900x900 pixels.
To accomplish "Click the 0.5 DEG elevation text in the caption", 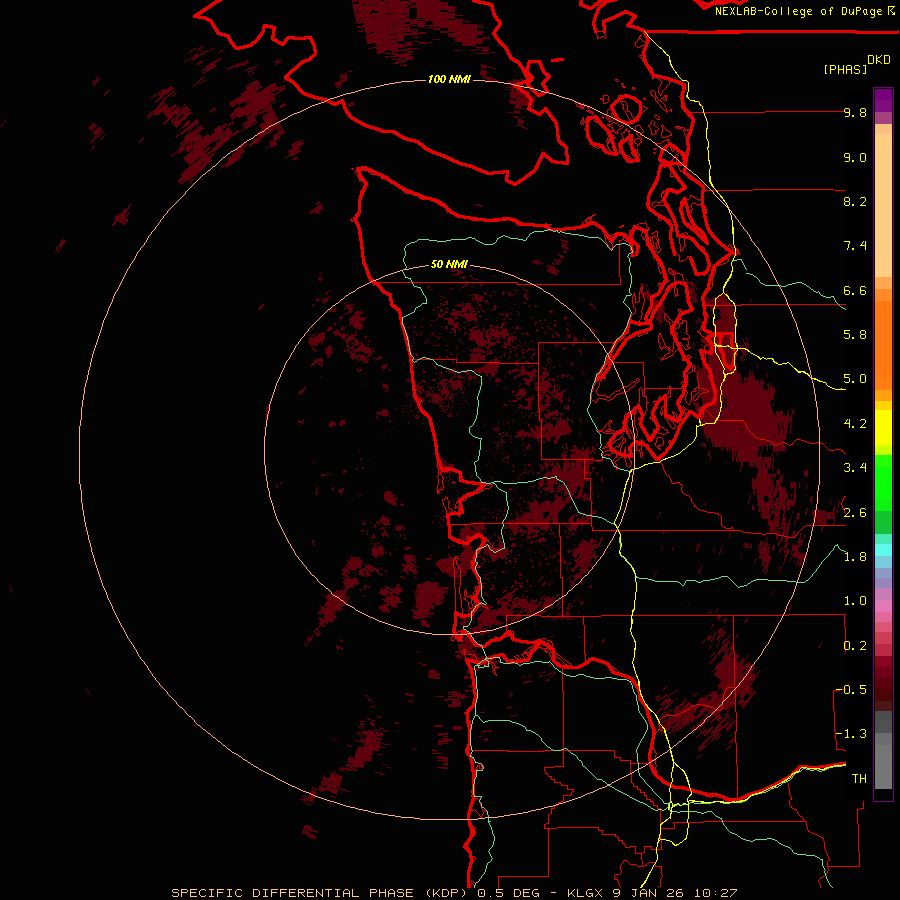I will [509, 893].
